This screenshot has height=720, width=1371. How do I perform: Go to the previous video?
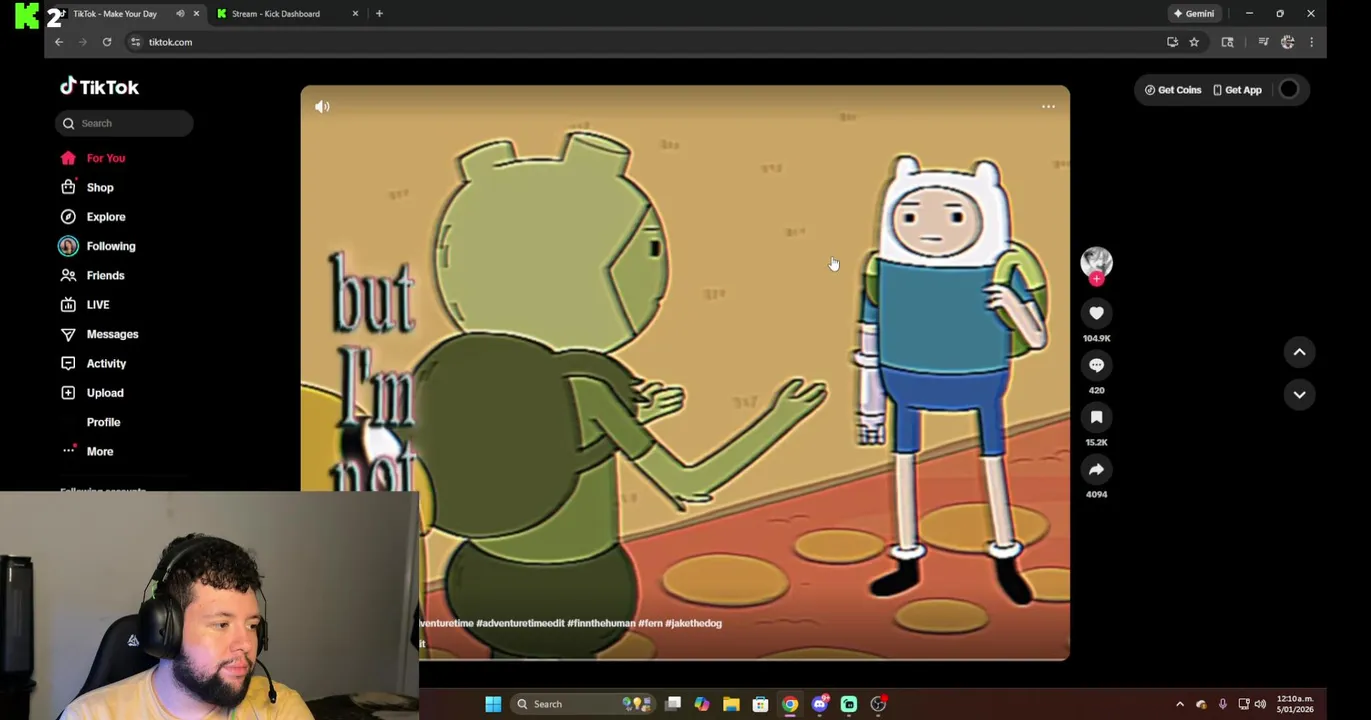(1299, 352)
